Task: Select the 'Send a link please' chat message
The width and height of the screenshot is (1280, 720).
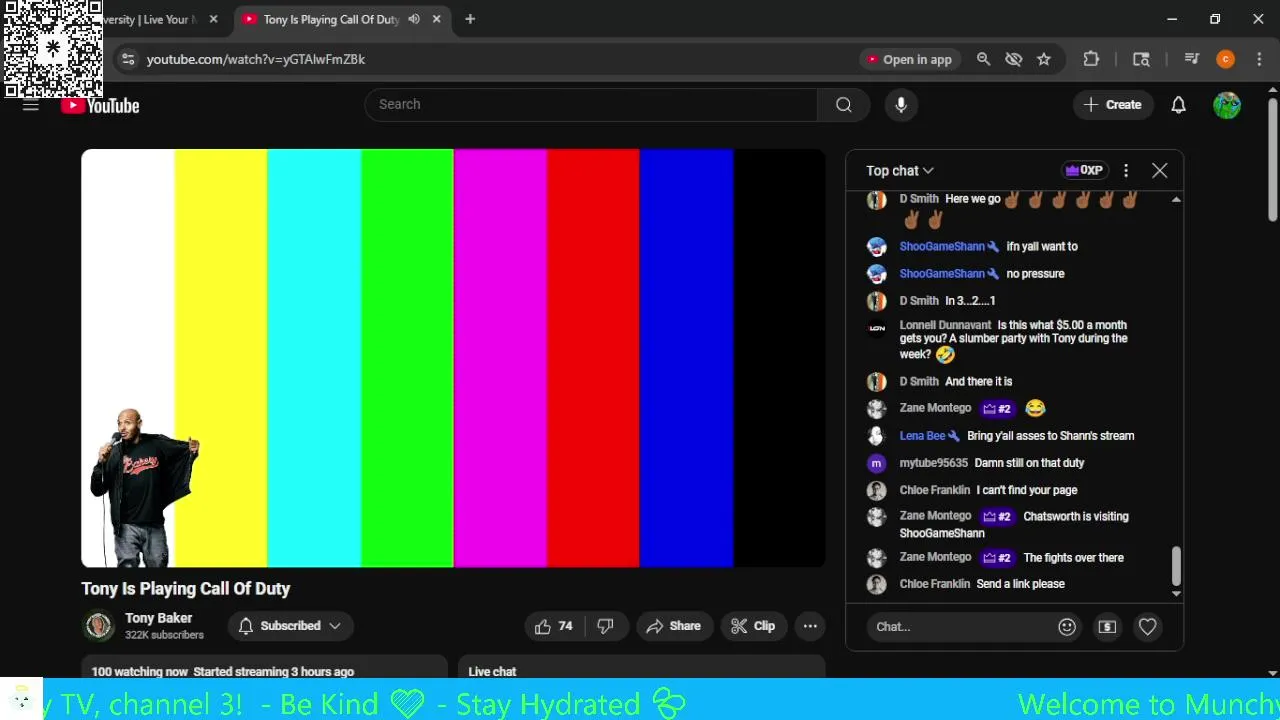Action: pos(1020,584)
